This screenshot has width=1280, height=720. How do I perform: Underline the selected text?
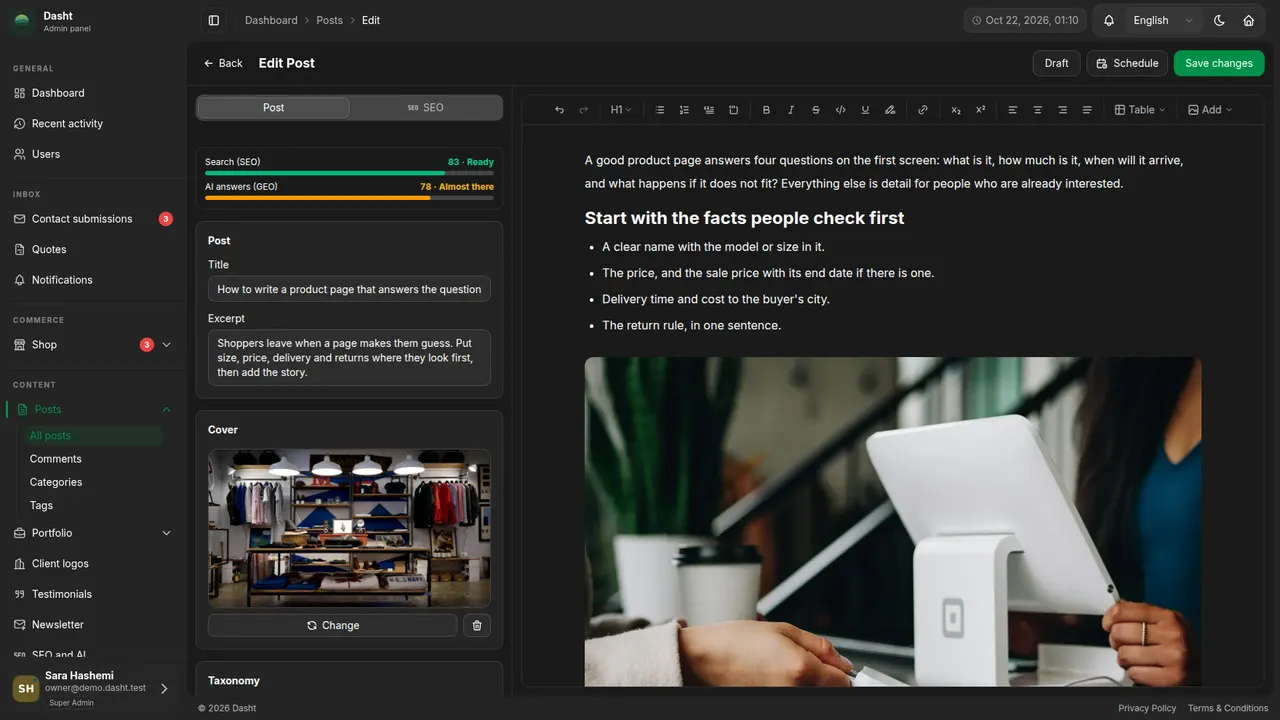pos(865,110)
